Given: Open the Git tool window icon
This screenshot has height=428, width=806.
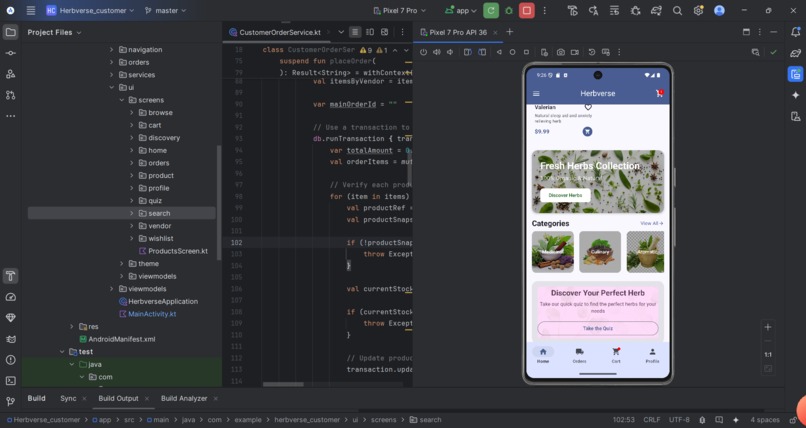Looking at the screenshot, I should 10,401.
